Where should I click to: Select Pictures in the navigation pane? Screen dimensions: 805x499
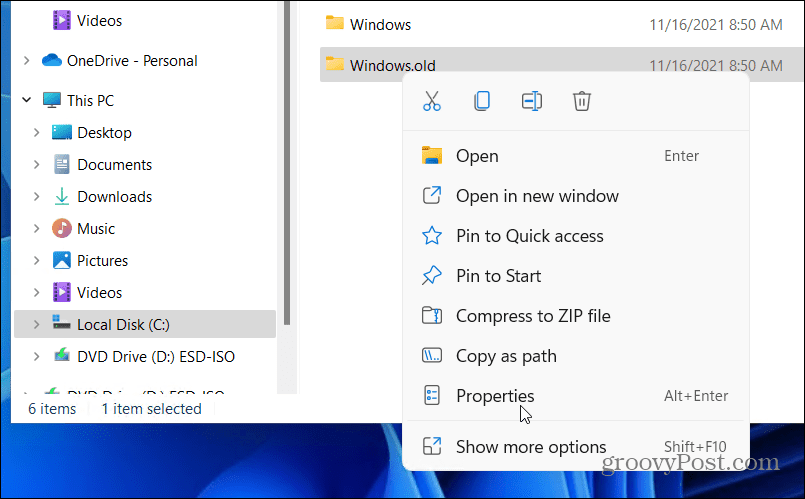tap(102, 260)
